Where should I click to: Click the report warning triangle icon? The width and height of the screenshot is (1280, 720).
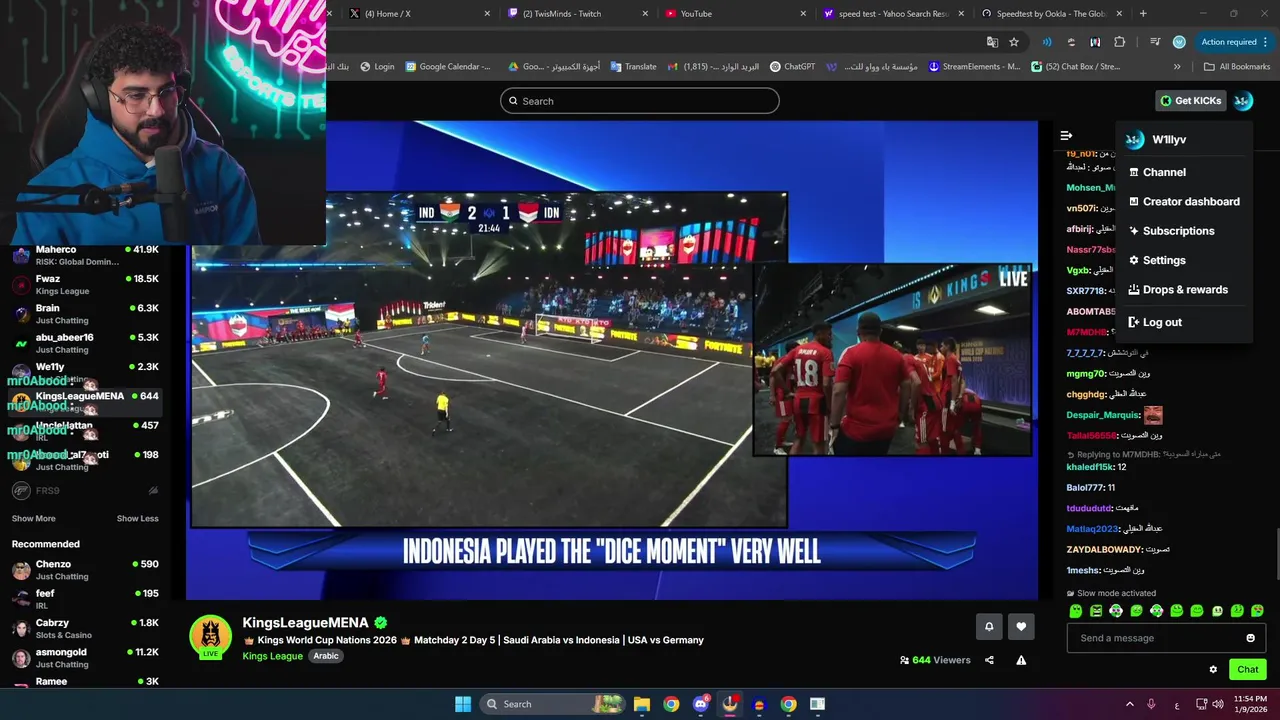click(1021, 660)
